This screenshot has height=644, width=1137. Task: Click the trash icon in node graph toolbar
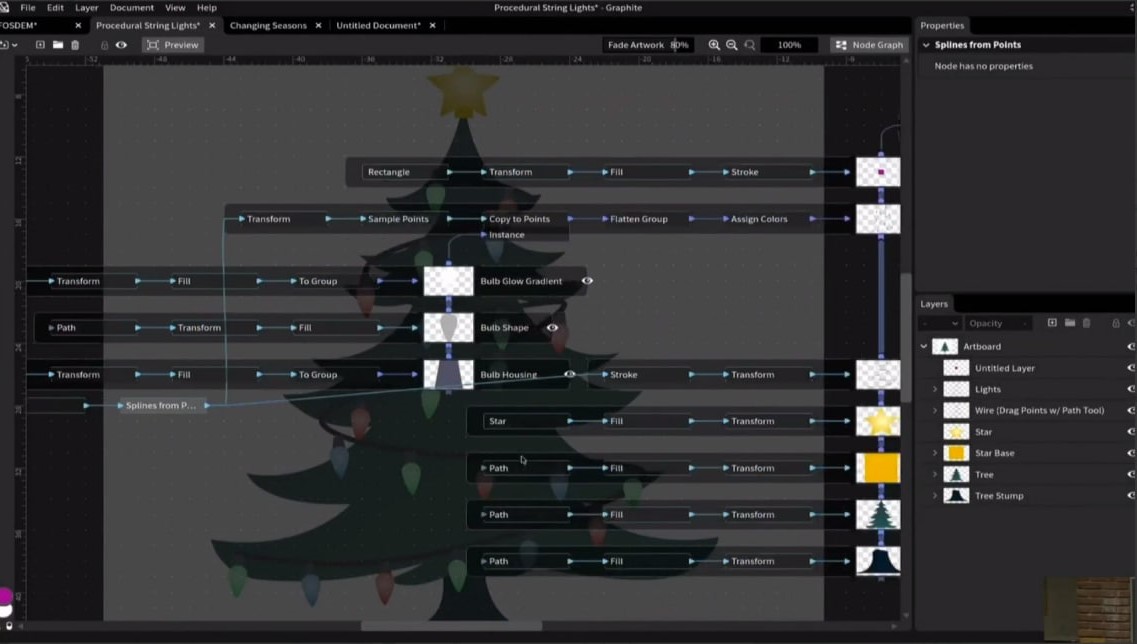pyautogui.click(x=75, y=45)
